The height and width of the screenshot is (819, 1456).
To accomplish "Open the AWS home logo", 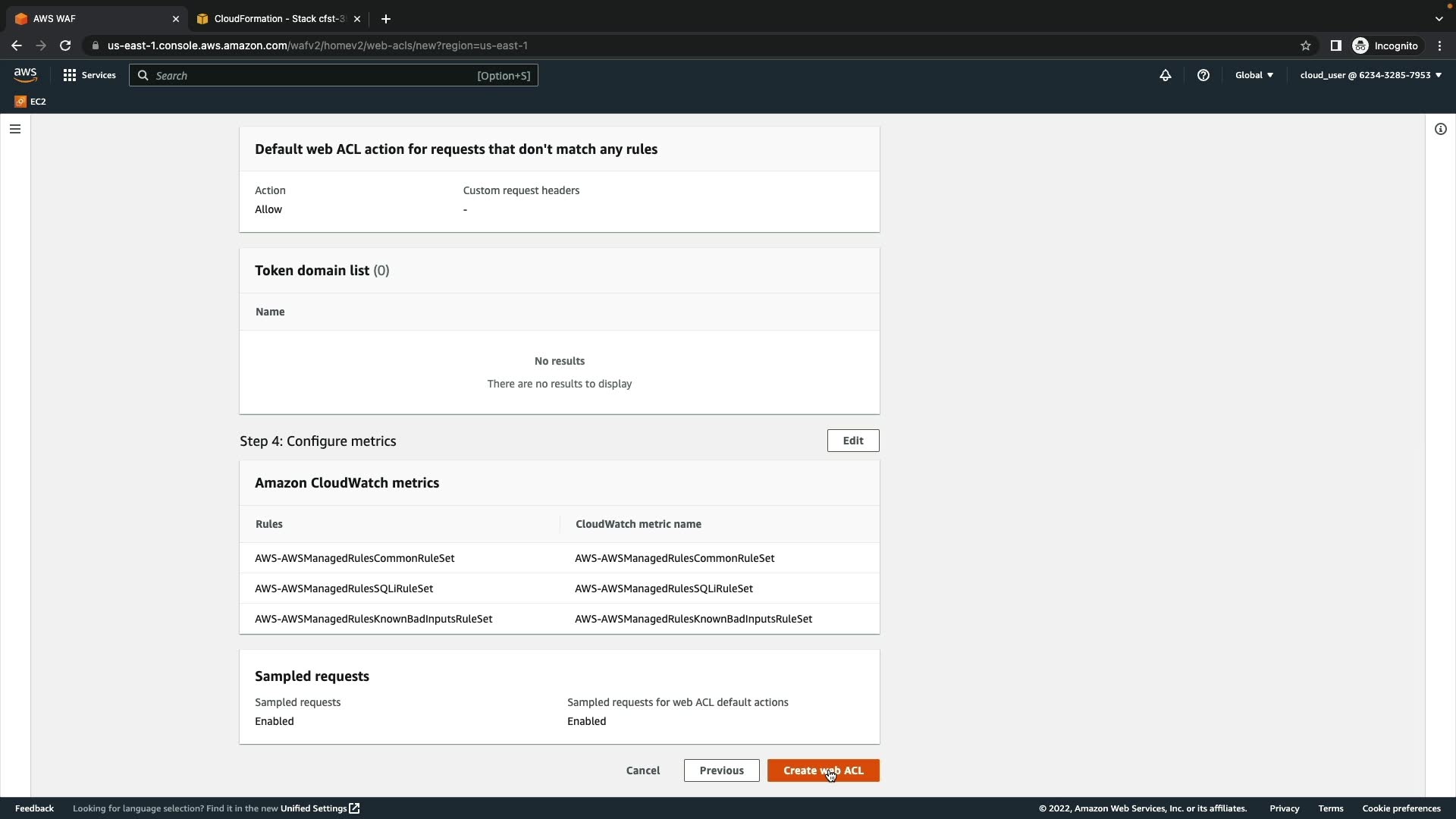I will [x=25, y=74].
